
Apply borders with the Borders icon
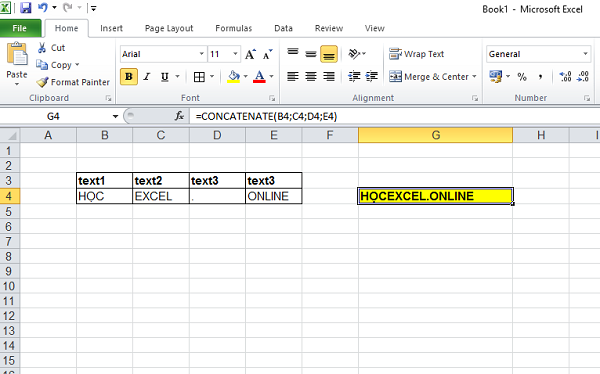point(199,77)
